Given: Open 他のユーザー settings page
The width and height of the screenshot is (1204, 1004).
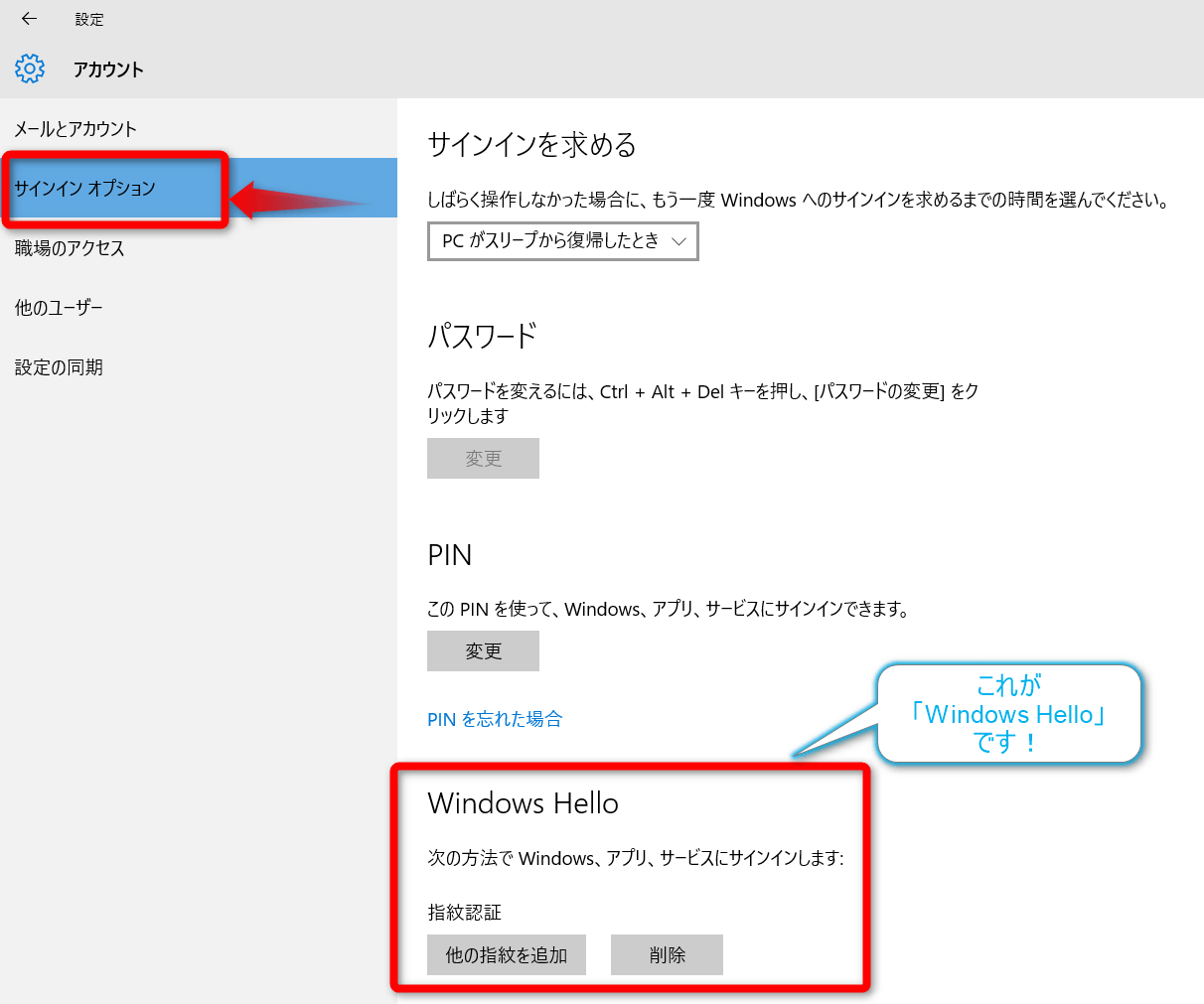Looking at the screenshot, I should pos(59,308).
